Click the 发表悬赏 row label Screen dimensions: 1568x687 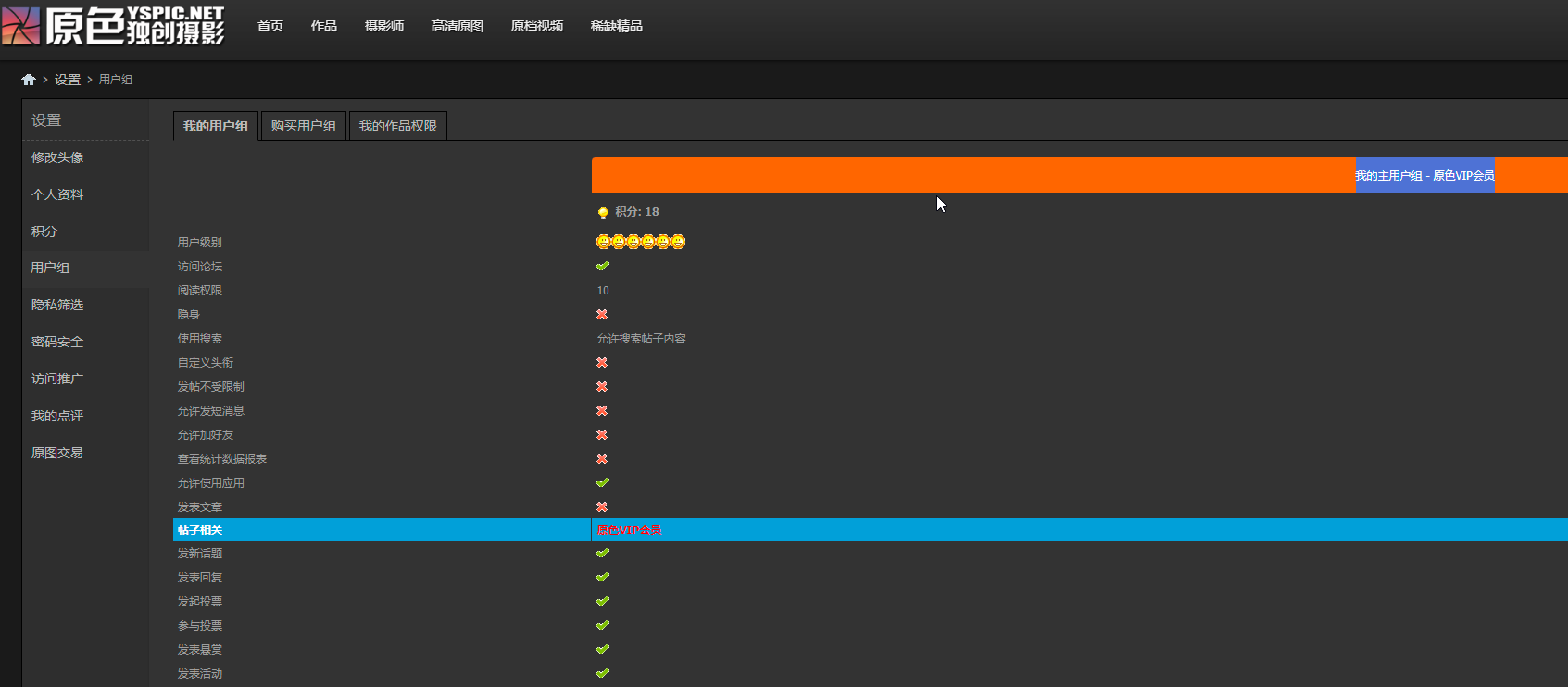(200, 650)
